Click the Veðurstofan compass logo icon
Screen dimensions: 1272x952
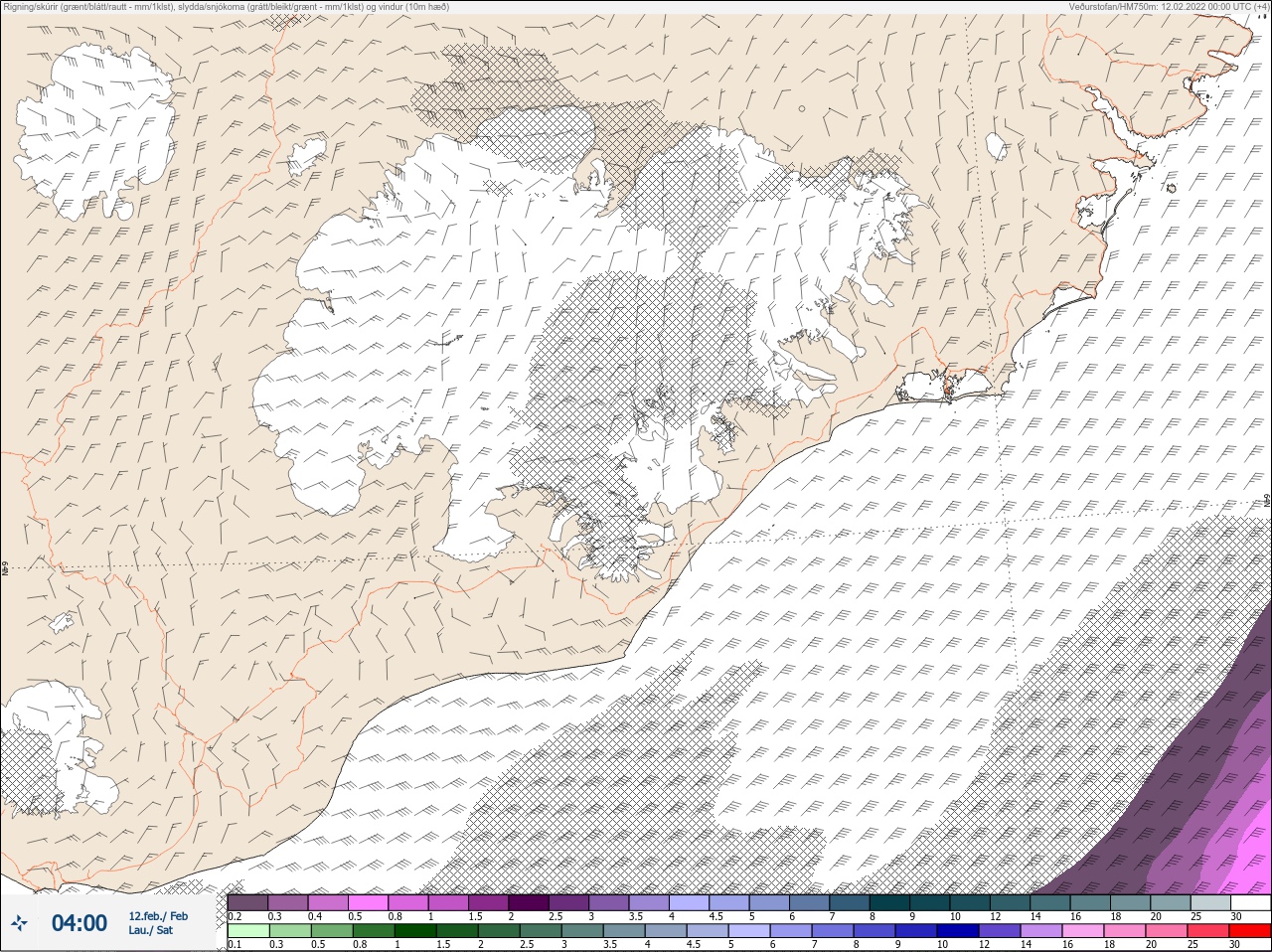[x=20, y=923]
